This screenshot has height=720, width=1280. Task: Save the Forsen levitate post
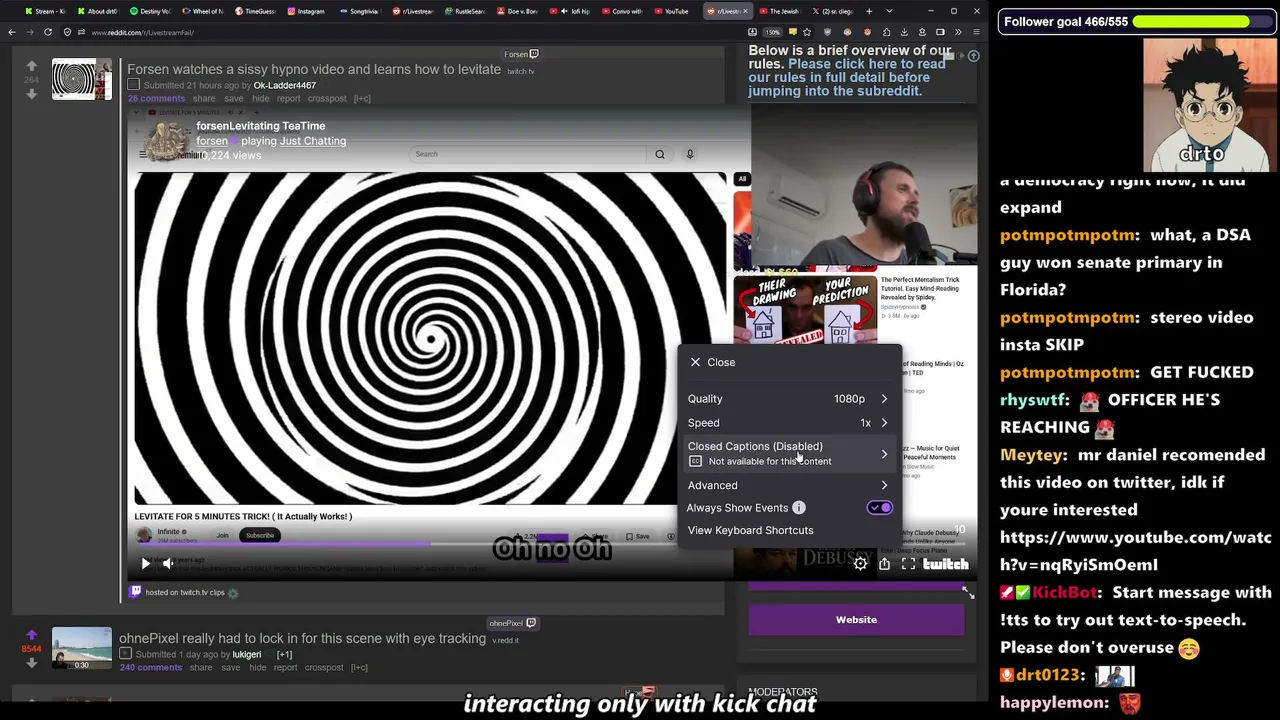point(234,99)
